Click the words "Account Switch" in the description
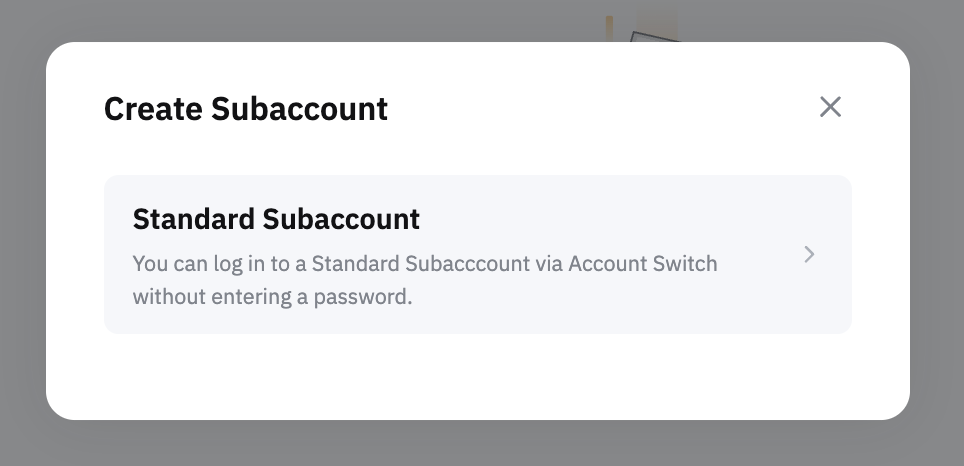 coord(643,265)
